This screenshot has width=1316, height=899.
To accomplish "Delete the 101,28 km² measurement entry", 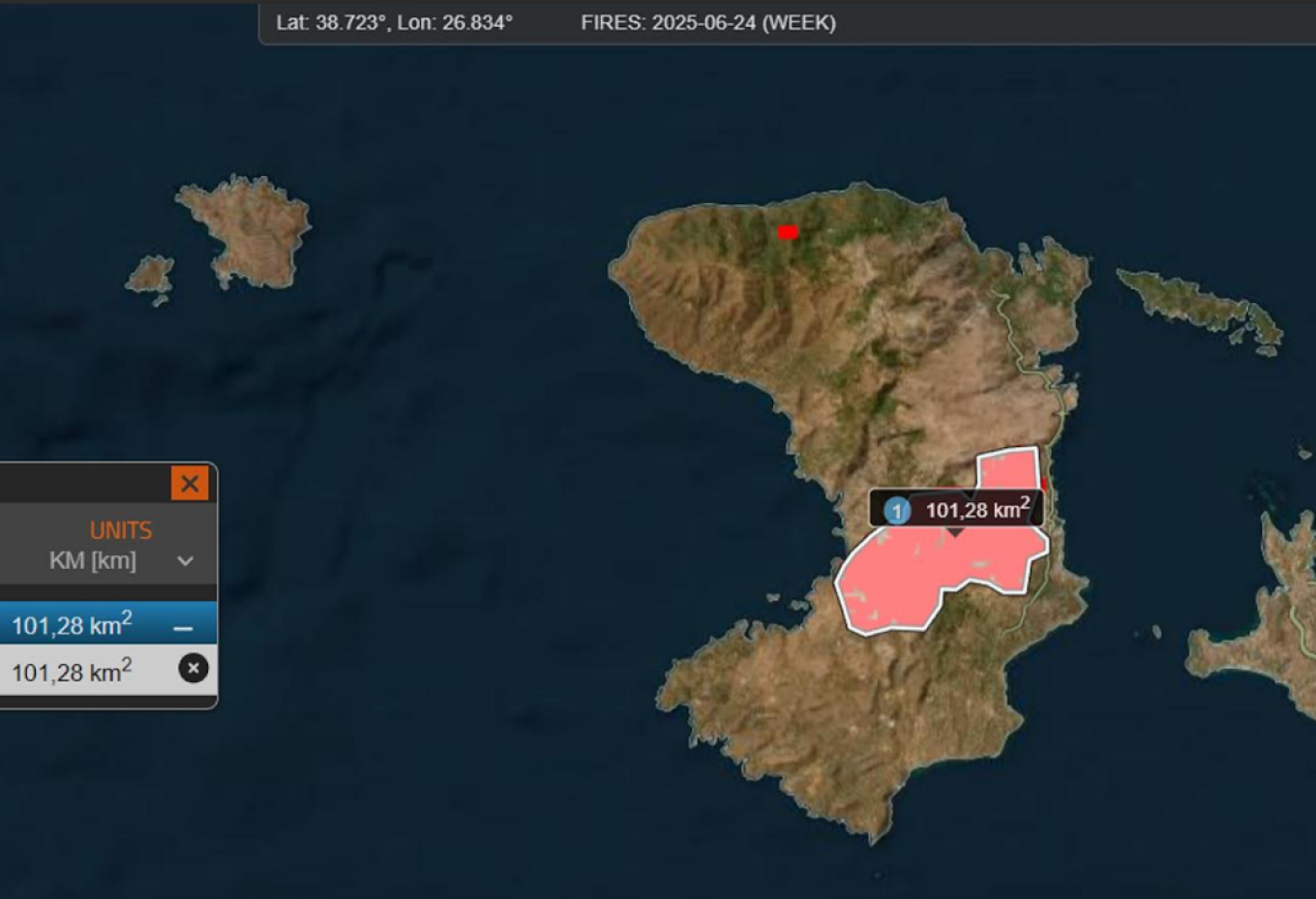I will pyautogui.click(x=194, y=669).
